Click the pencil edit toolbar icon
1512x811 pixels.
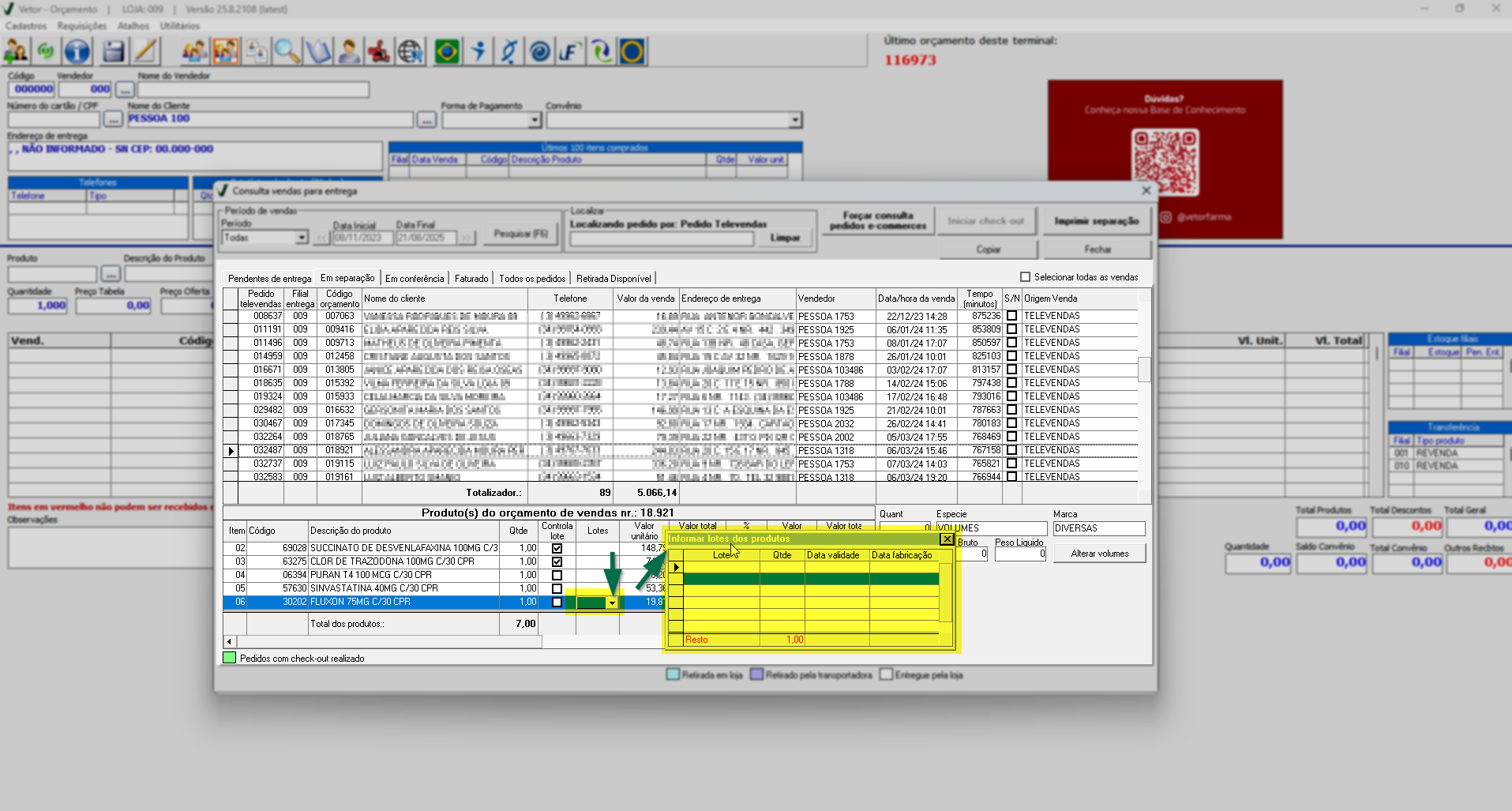145,52
